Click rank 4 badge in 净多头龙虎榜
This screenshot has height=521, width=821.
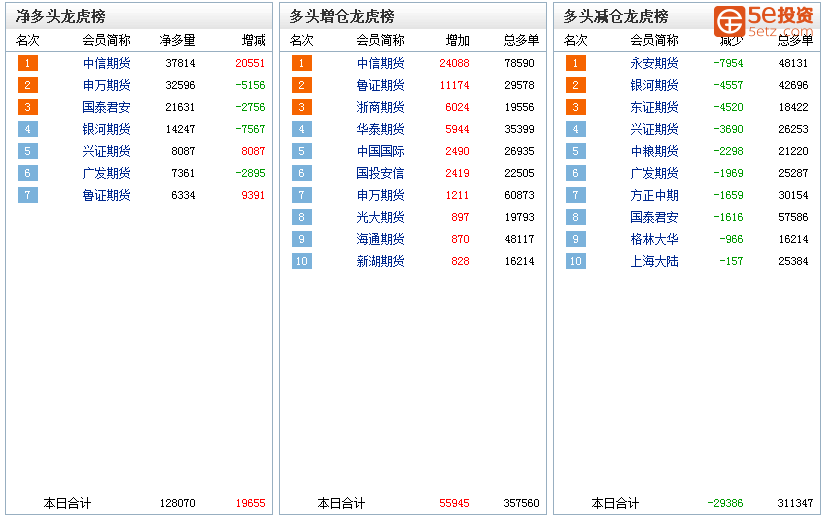(x=28, y=129)
